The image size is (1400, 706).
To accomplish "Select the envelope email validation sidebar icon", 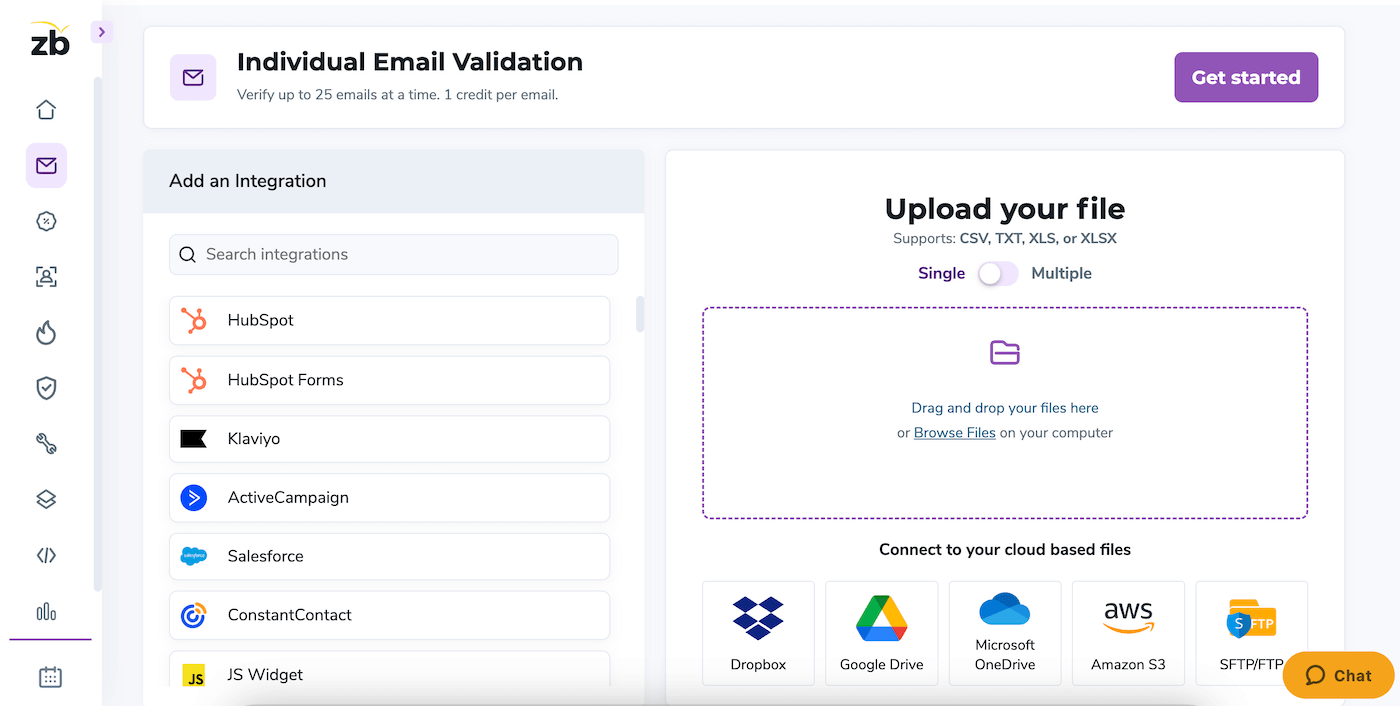I will point(46,166).
